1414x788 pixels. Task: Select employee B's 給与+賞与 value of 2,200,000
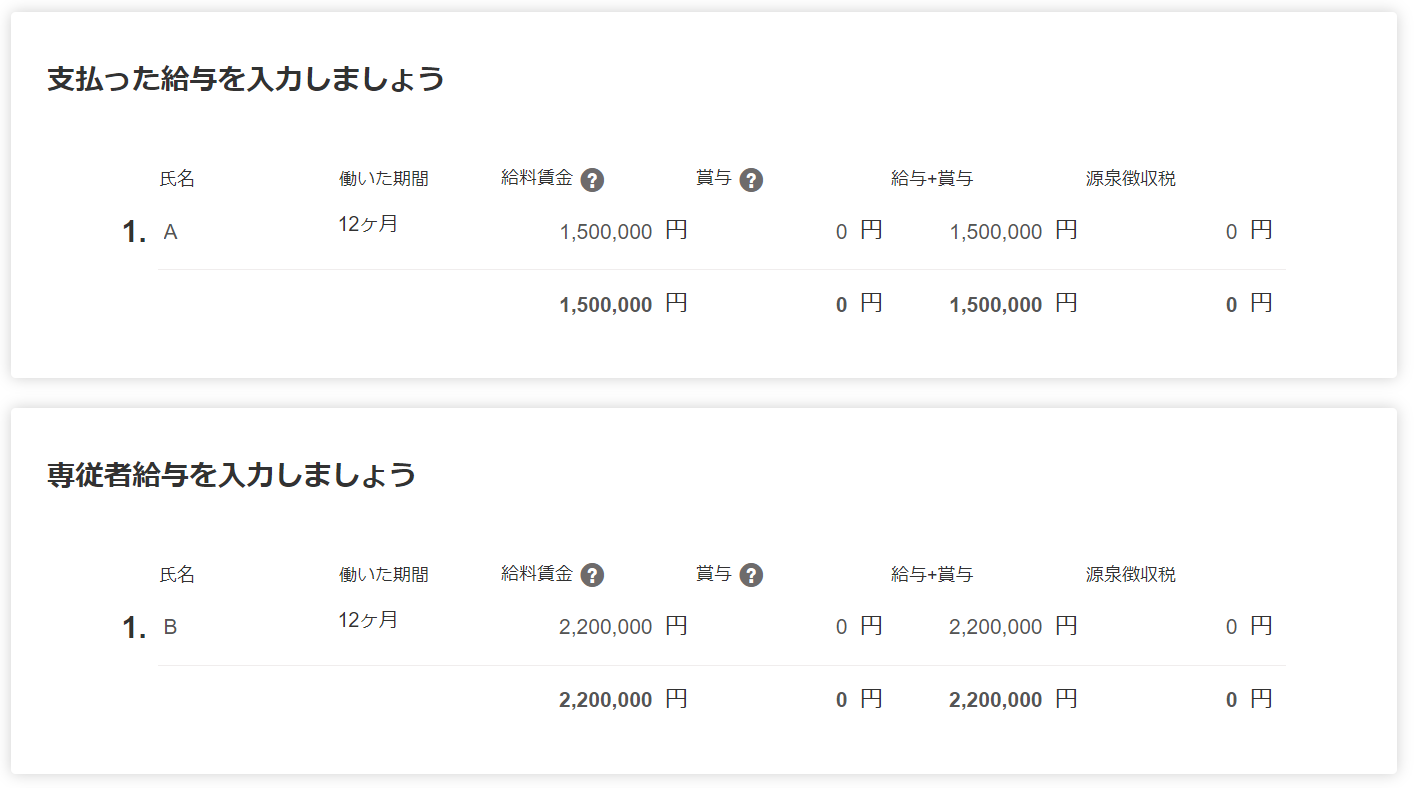pyautogui.click(x=996, y=627)
